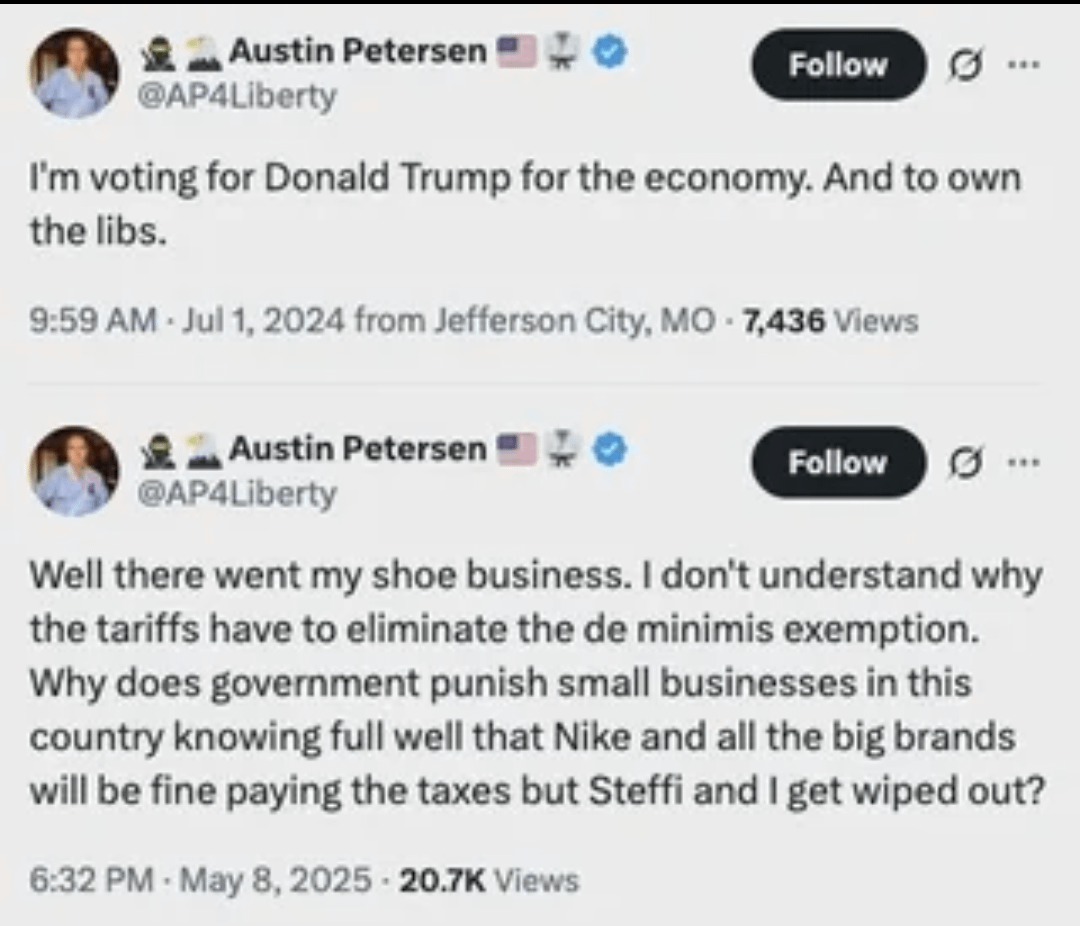Open Grok icon on the second tweet
The height and width of the screenshot is (926, 1080).
[963, 464]
